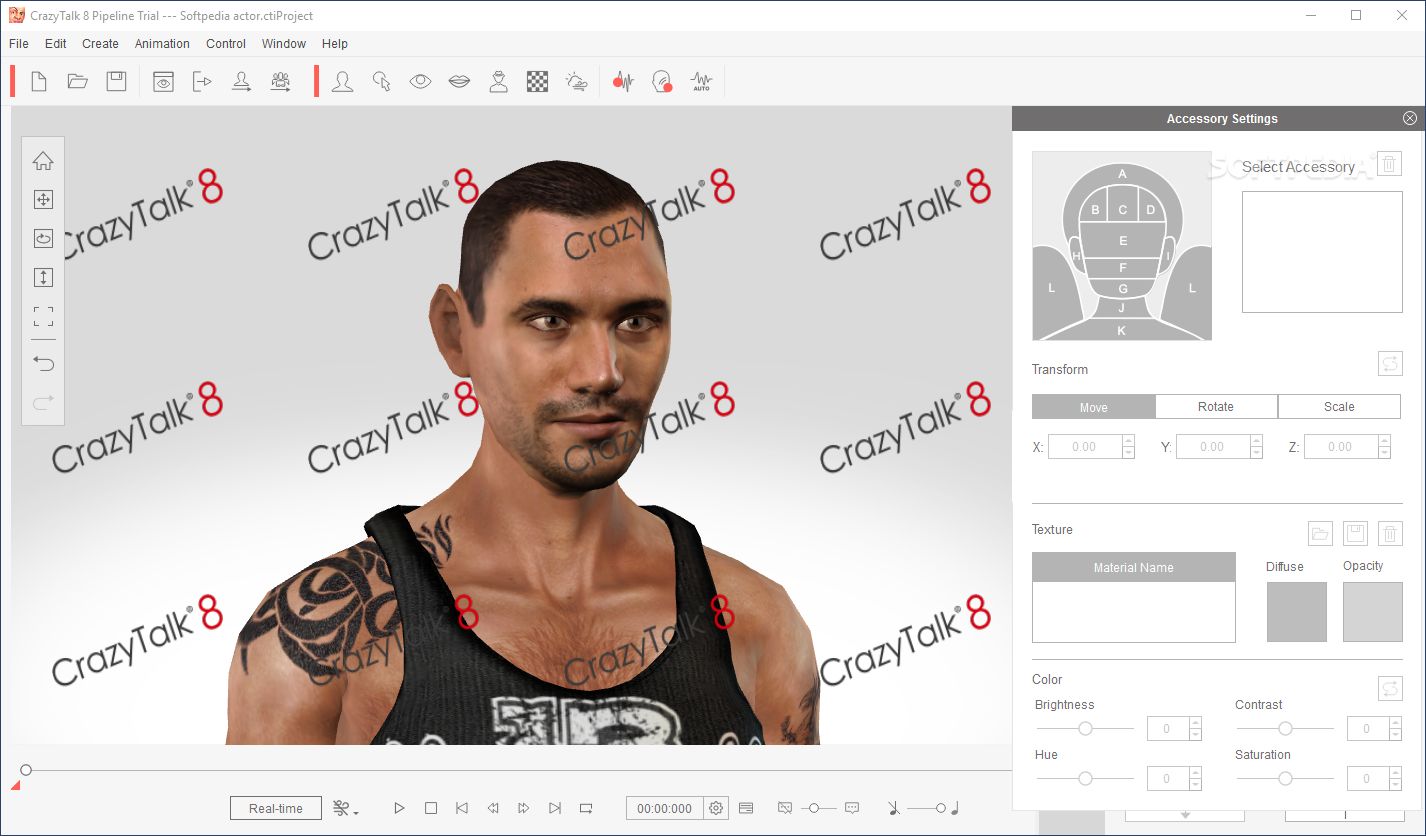This screenshot has width=1426, height=836.
Task: Click the AUTO motion waveform icon
Action: [x=701, y=82]
